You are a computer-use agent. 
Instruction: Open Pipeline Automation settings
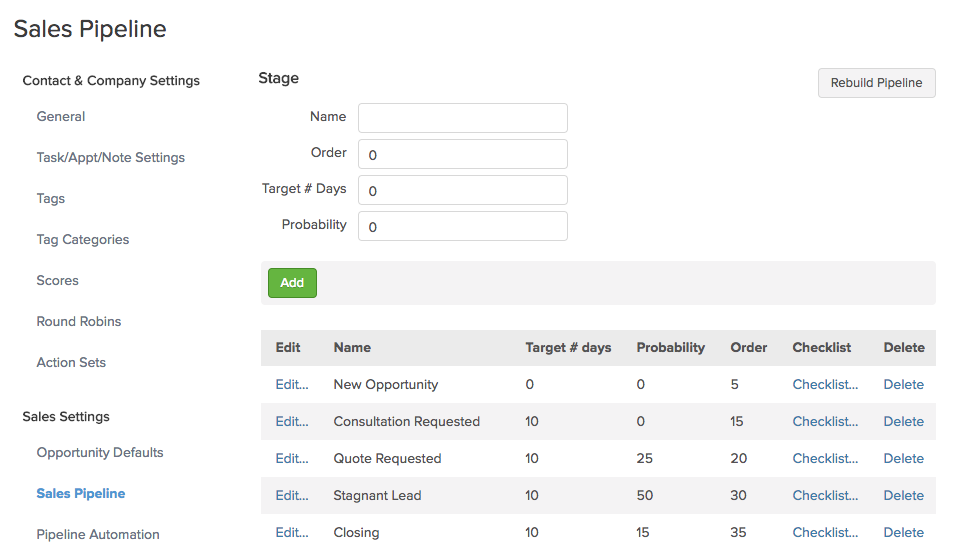(x=98, y=535)
